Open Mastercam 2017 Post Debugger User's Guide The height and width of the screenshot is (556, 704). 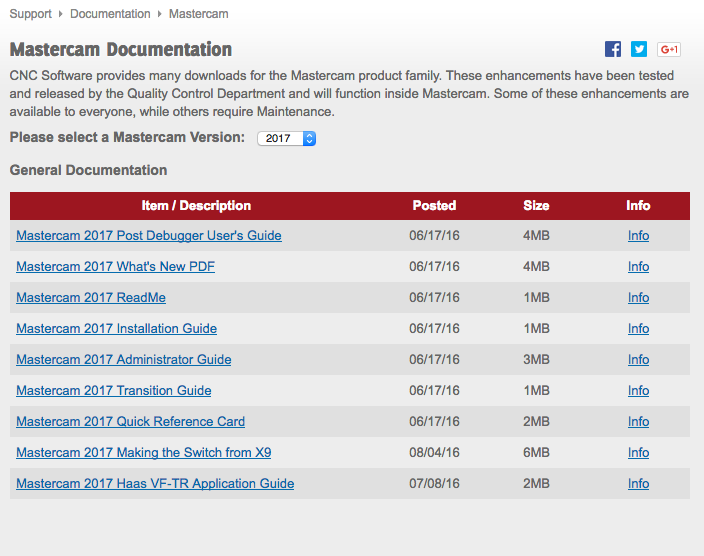coord(149,236)
